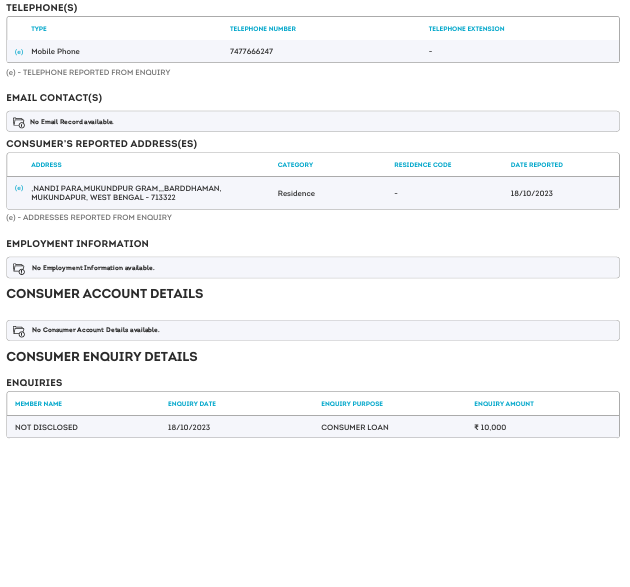Click the NOT DISCLOSED member name entry

pos(46,427)
